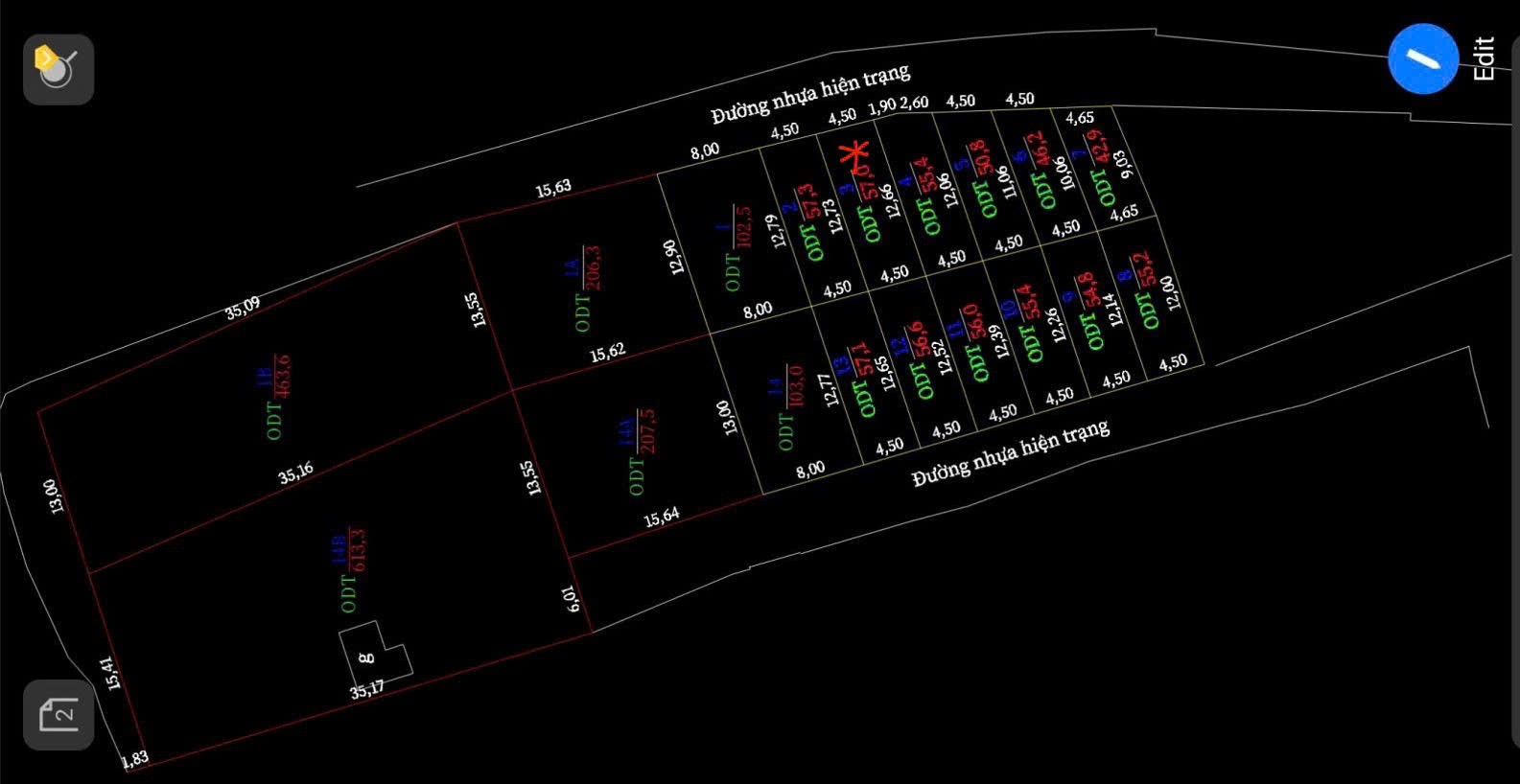Click the 1,83 dimension at bottom corner
Image resolution: width=1520 pixels, height=784 pixels.
[x=135, y=759]
